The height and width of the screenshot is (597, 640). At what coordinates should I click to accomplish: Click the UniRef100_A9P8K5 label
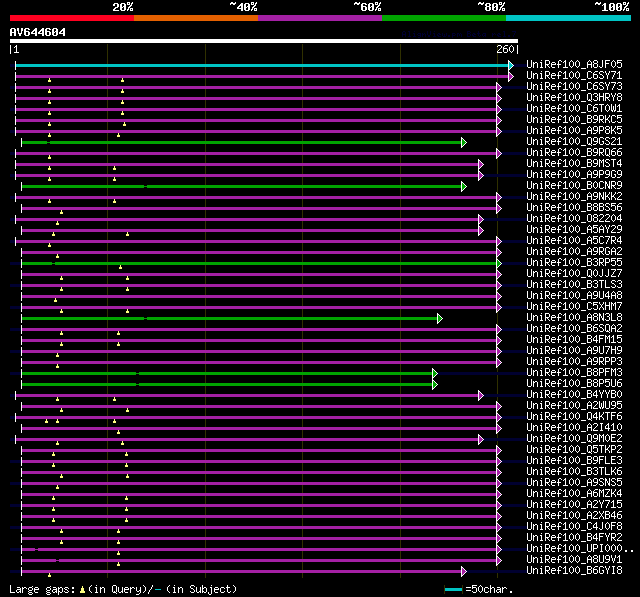(574, 131)
